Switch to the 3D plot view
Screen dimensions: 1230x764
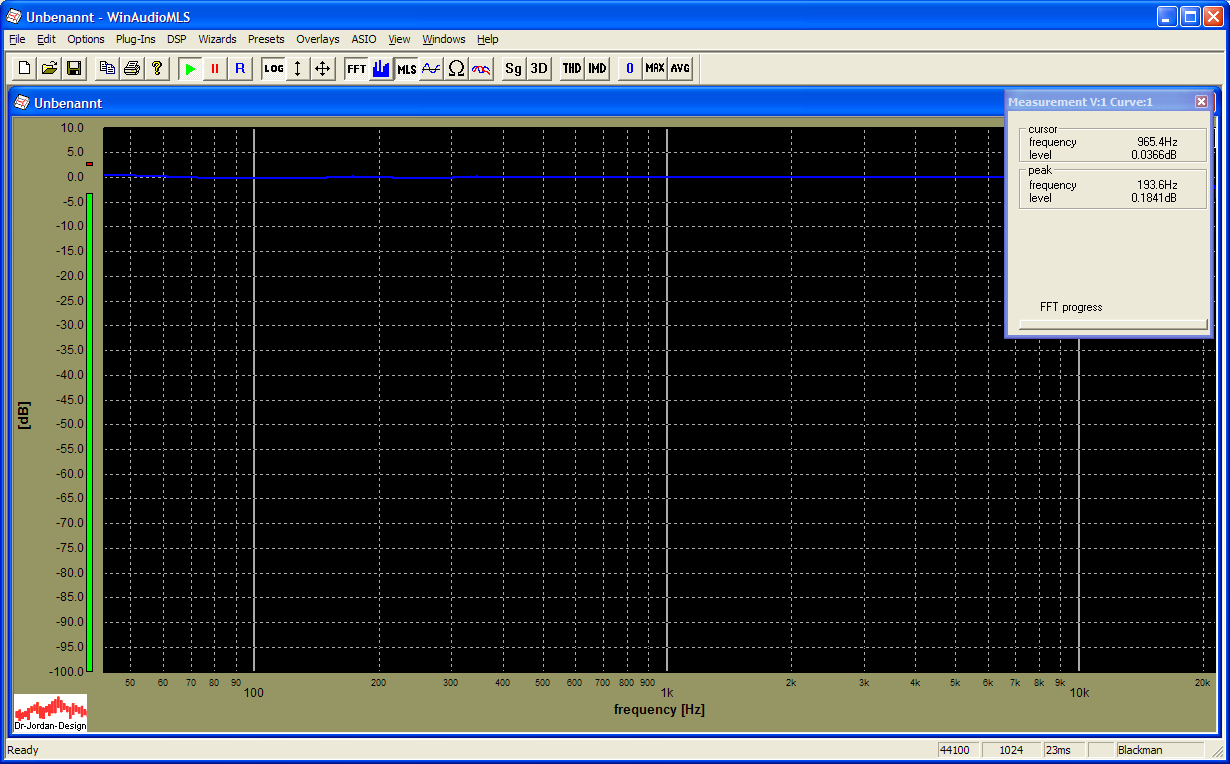(x=538, y=69)
